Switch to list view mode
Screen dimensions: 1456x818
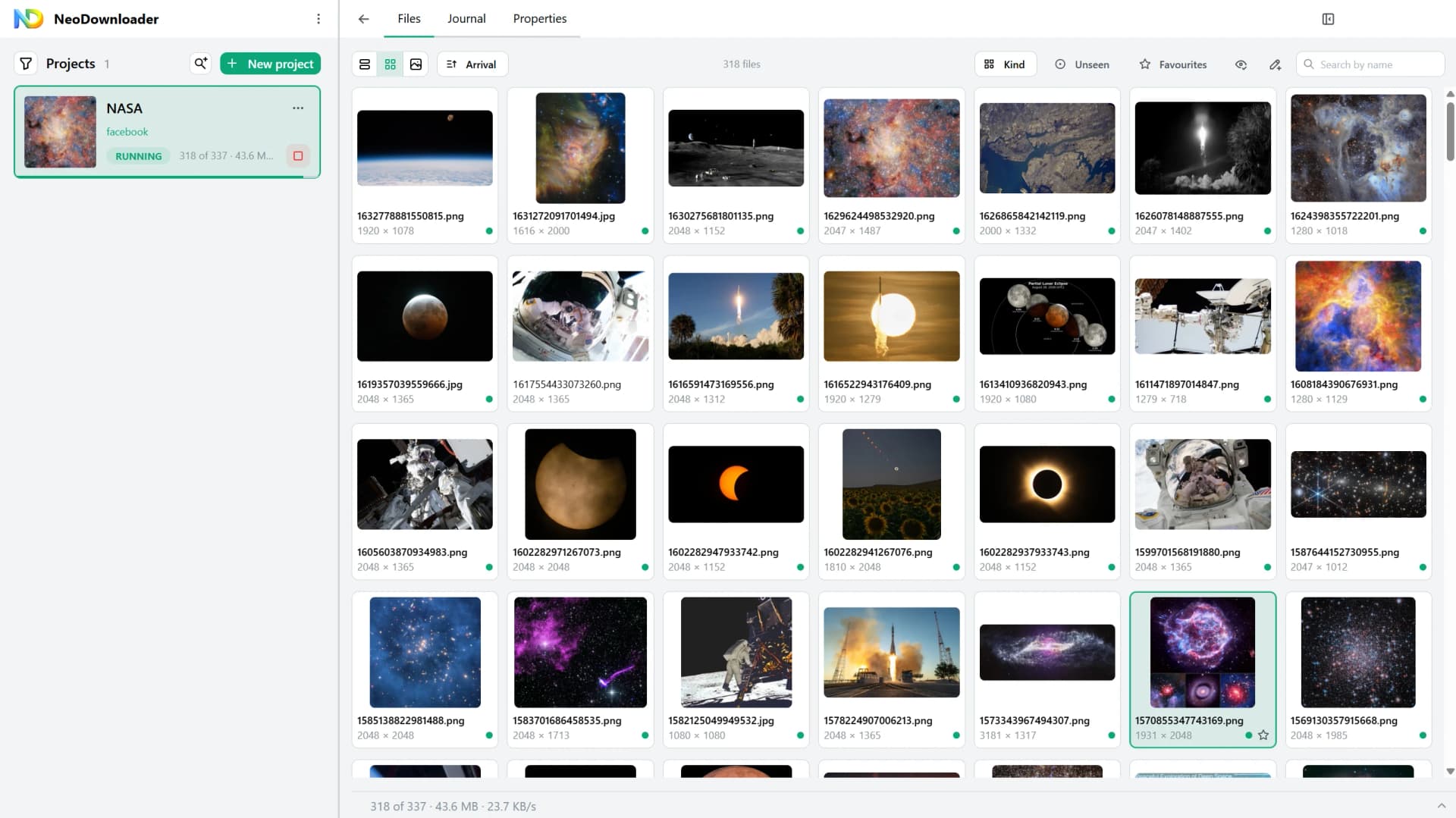365,64
